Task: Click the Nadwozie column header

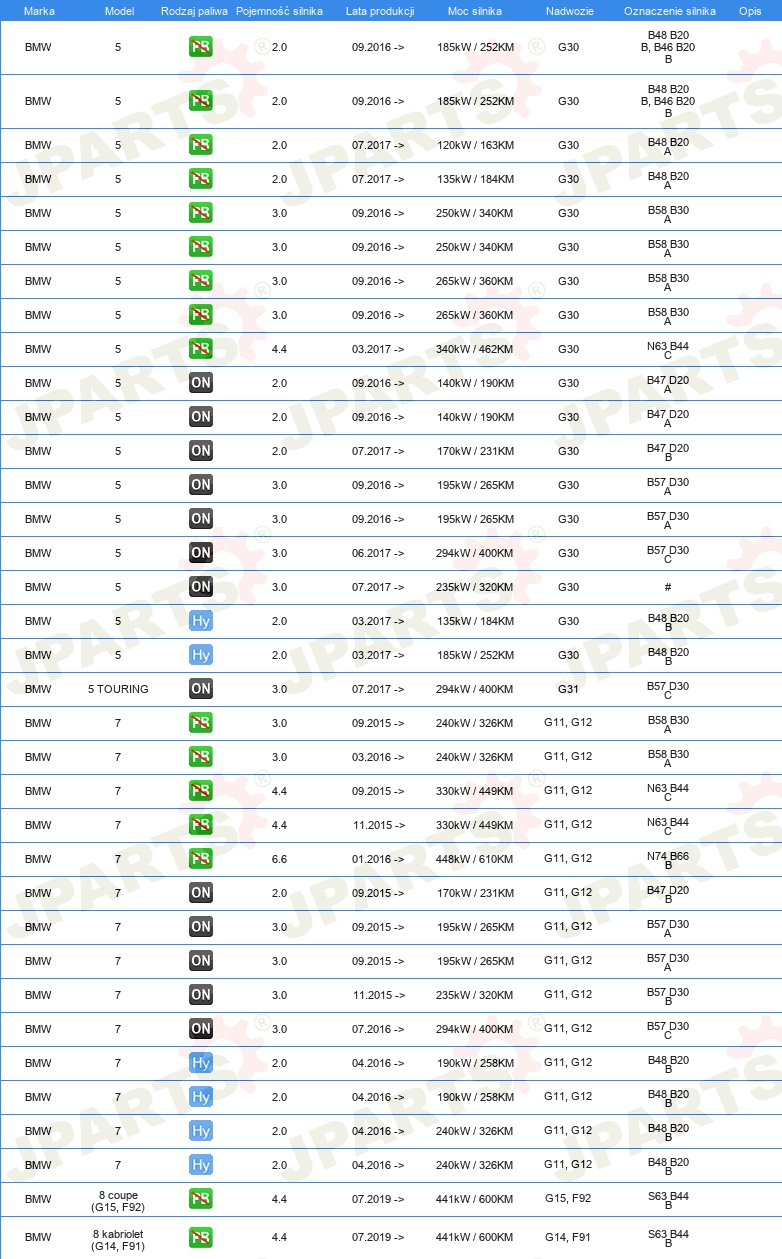Action: tap(568, 11)
